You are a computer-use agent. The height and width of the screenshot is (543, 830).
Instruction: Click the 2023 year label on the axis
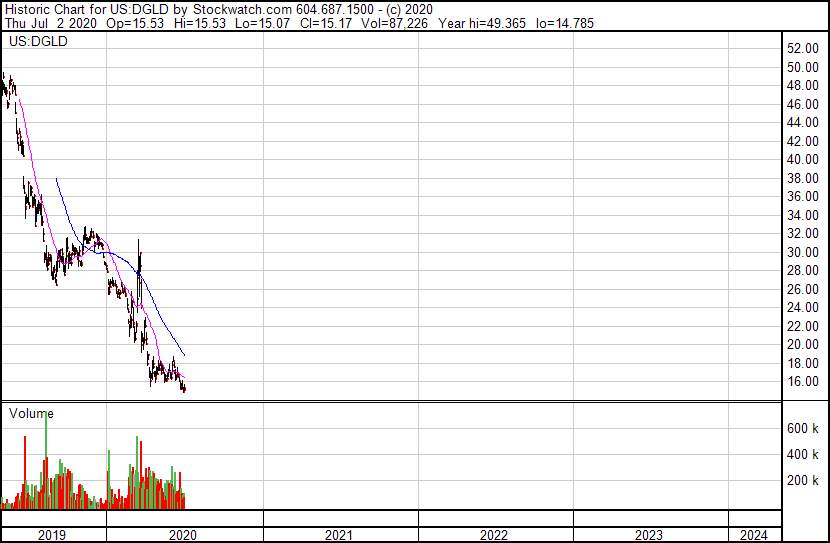648,535
